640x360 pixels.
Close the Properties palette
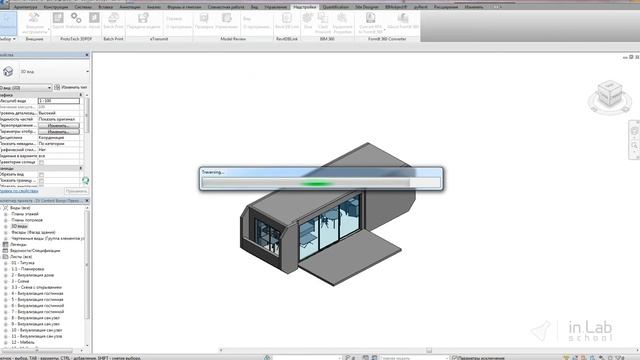87,55
